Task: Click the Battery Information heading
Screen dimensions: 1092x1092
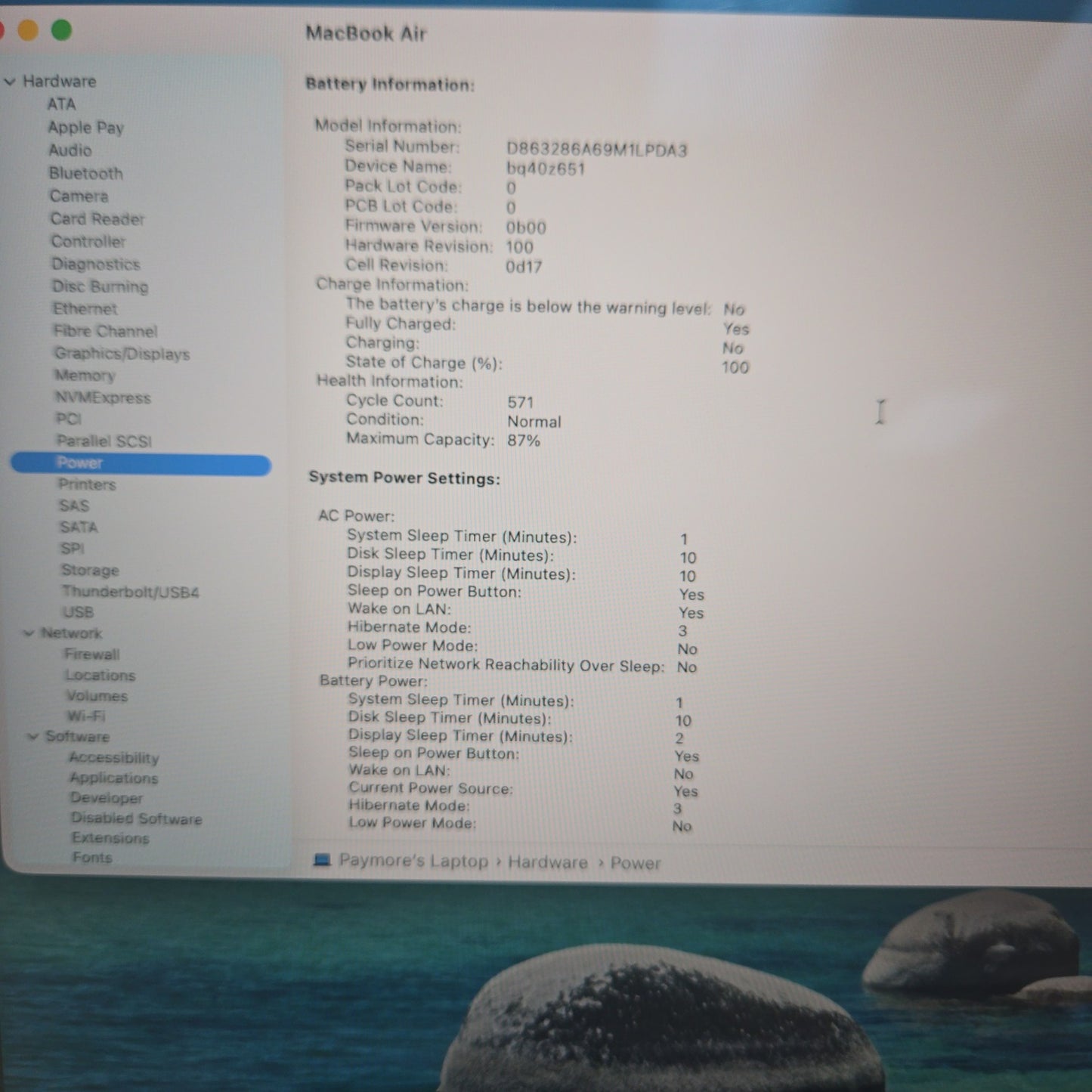Action: click(390, 85)
